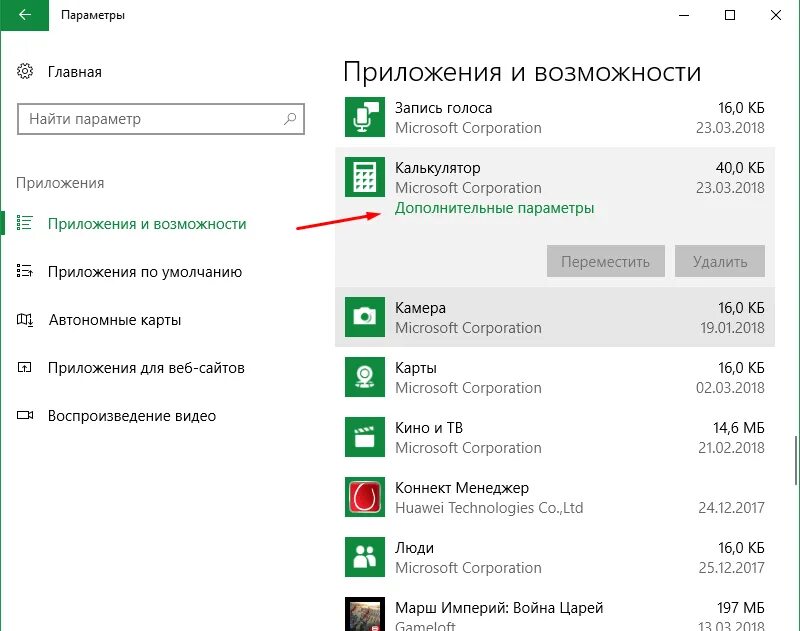Select Приложения для веб-сайтов in sidebar

click(x=146, y=368)
